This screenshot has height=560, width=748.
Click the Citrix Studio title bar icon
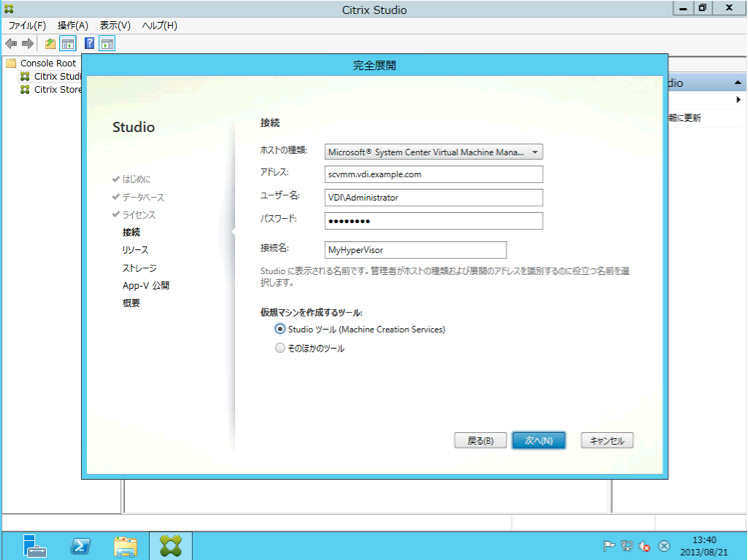[9, 9]
